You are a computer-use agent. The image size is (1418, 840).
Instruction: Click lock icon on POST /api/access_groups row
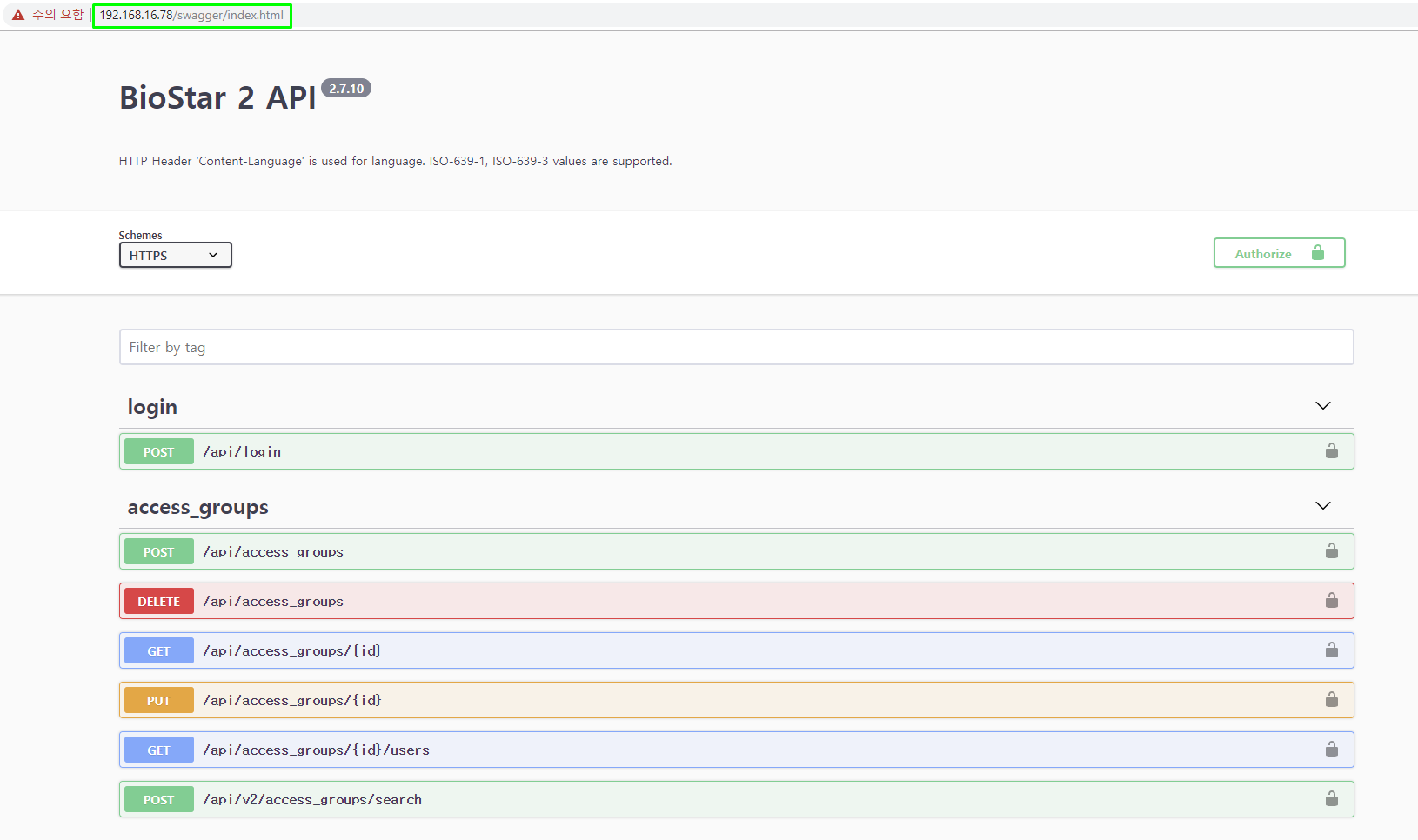click(1331, 550)
